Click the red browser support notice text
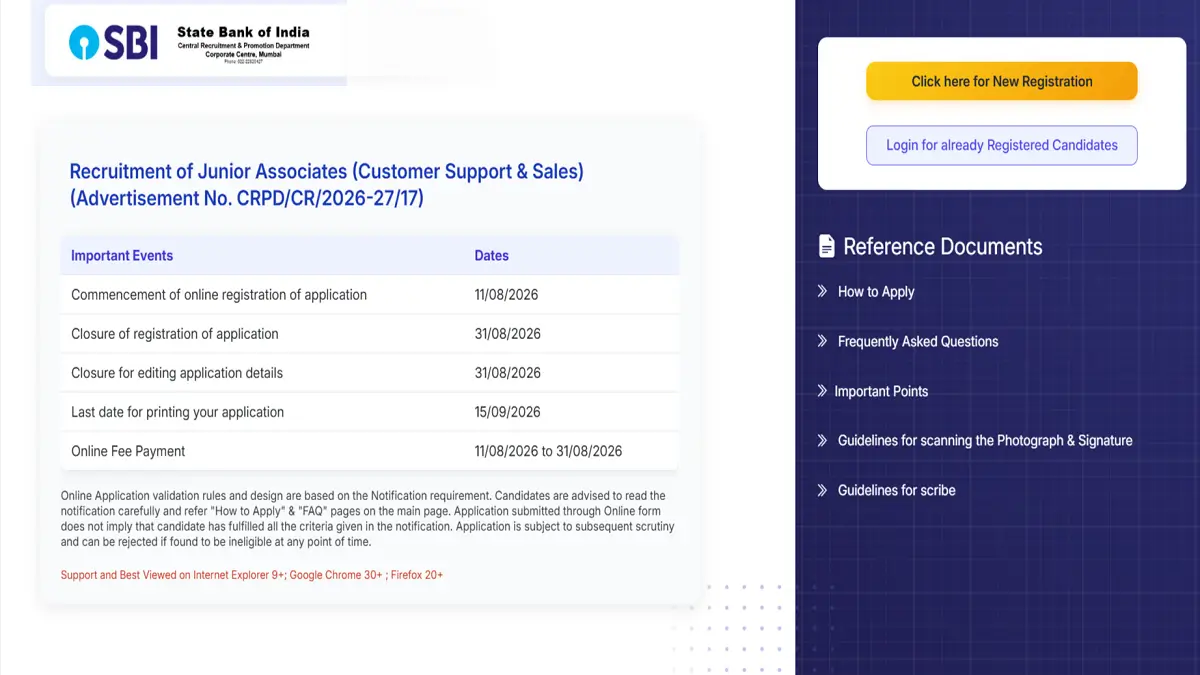Image resolution: width=1200 pixels, height=675 pixels. (x=252, y=575)
